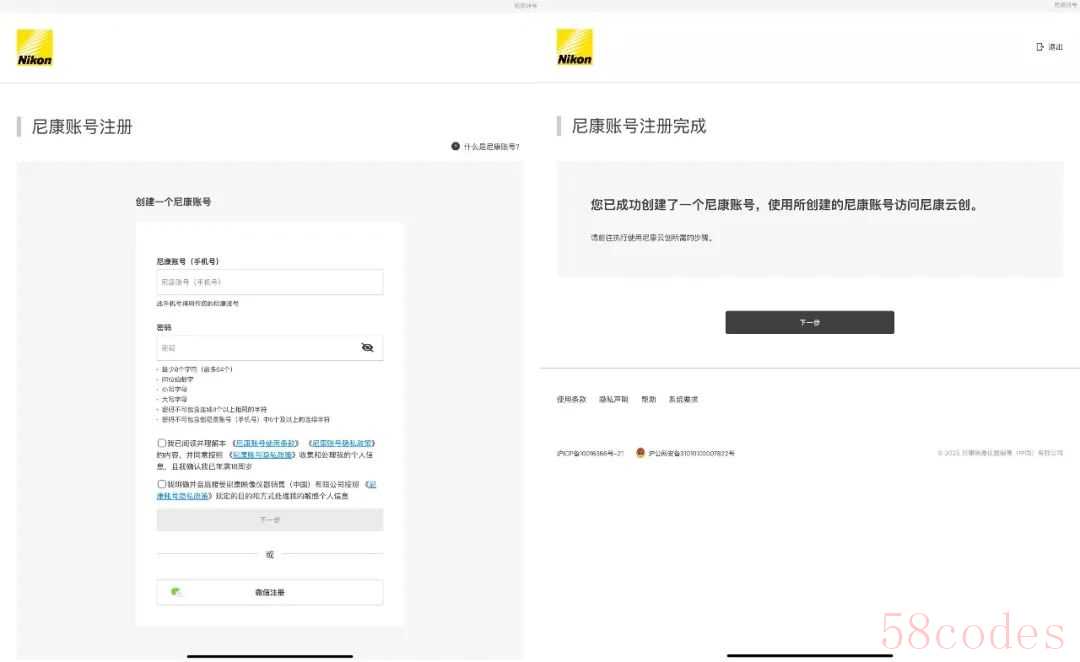Screen dimensions: 1080x662
Task: Click the WeChat icon in the 微信注册 button
Action: [x=176, y=592]
